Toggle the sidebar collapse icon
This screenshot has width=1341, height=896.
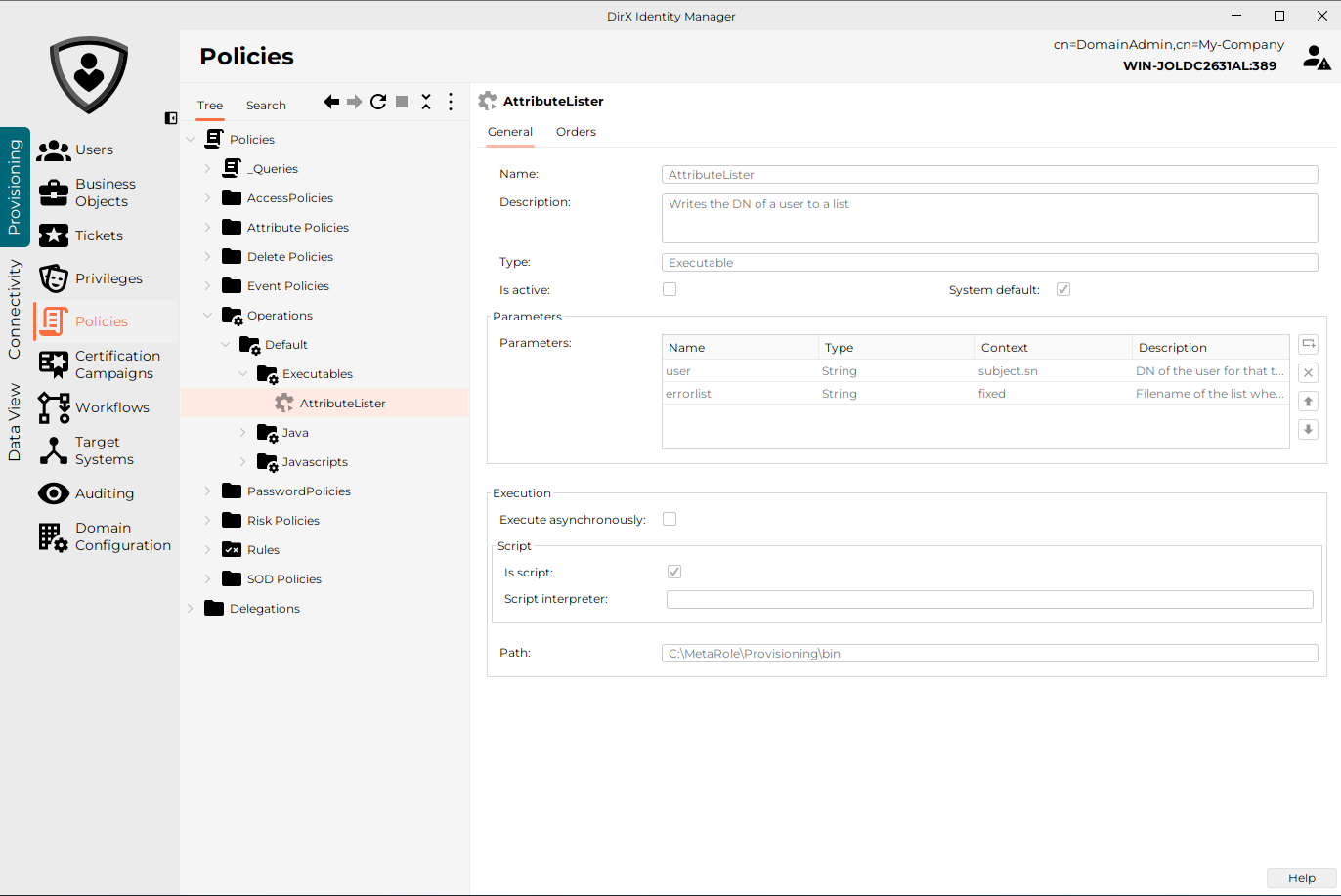click(171, 118)
